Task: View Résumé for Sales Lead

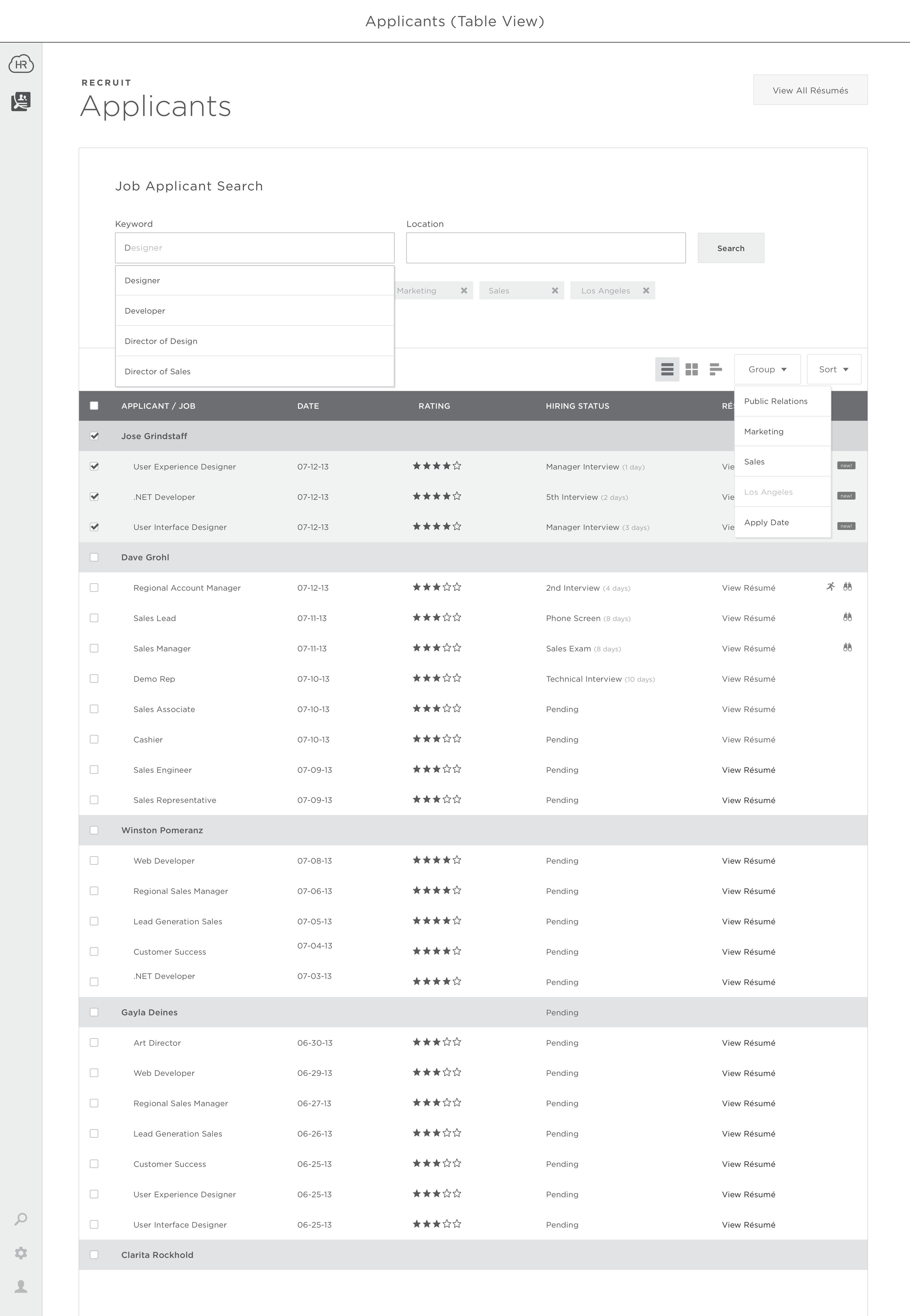Action: 749,619
